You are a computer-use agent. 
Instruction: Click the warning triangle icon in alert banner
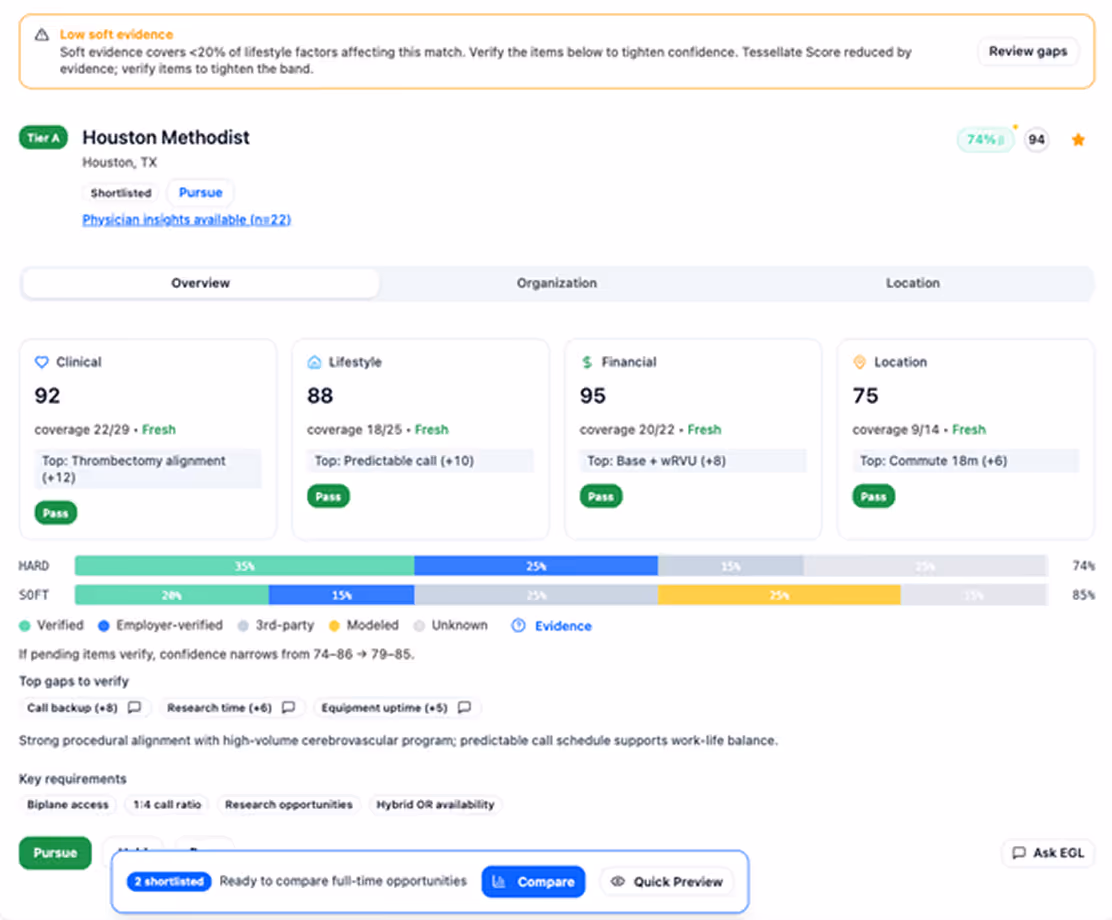42,34
